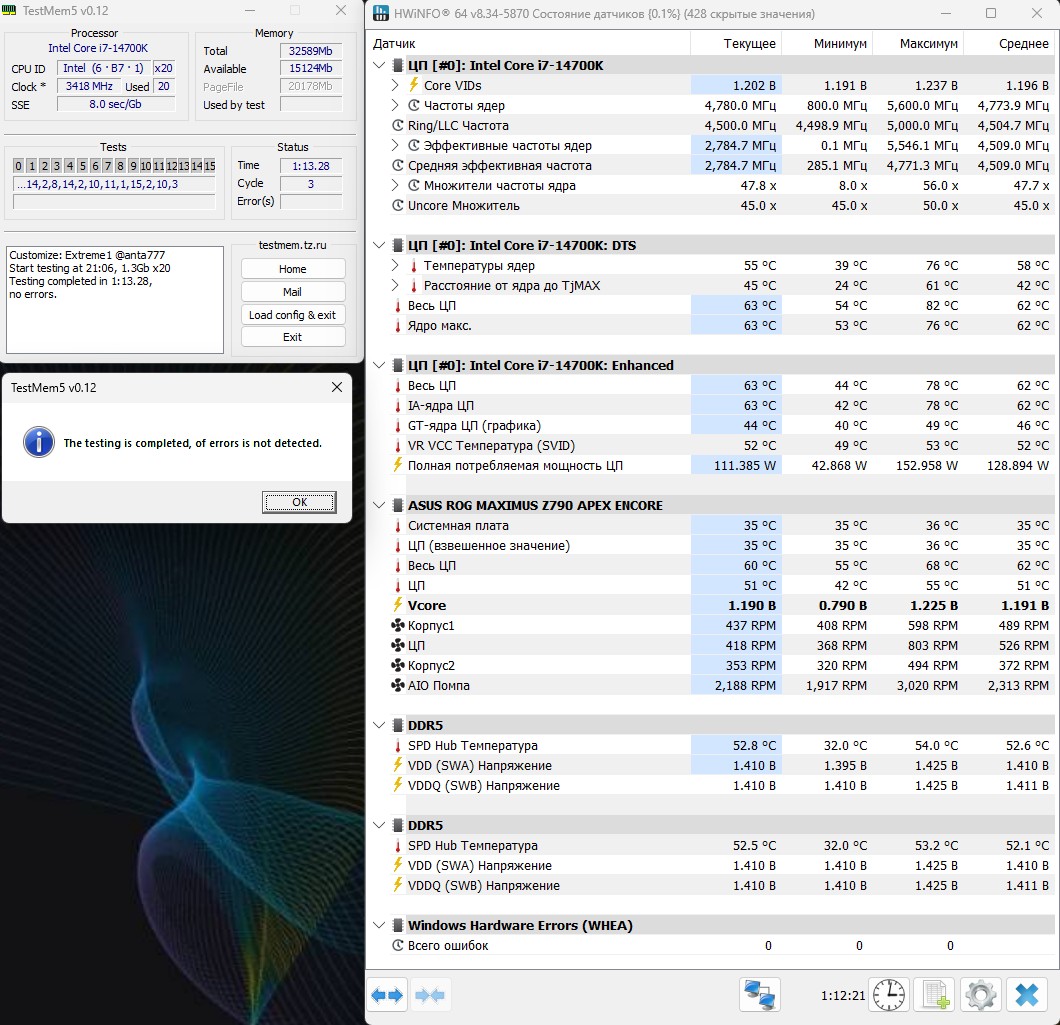
Task: Collapse the ЦП [#0]: Intel Core i7-14700K section
Action: 379,66
